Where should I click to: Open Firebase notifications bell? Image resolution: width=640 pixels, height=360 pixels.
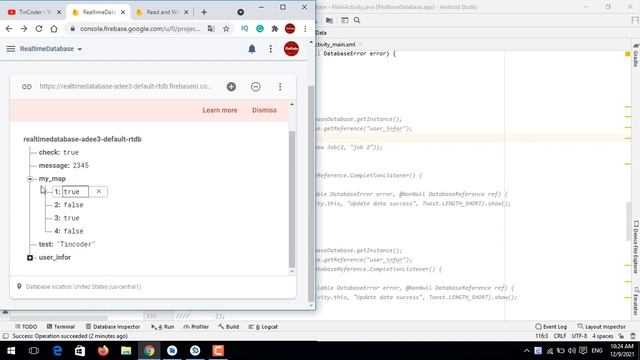pos(252,49)
